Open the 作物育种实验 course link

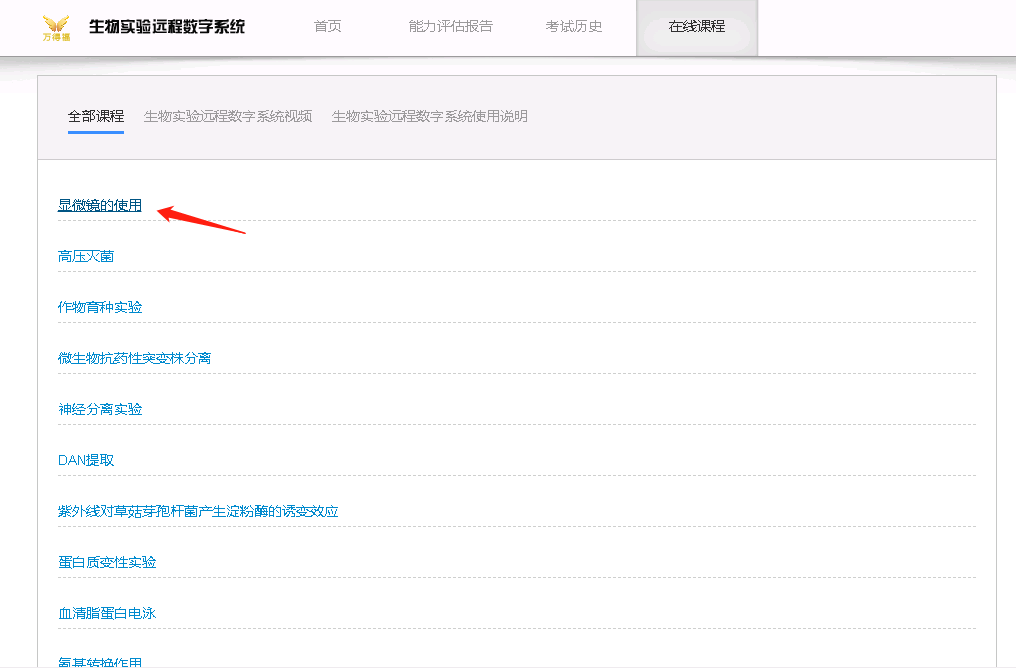pyautogui.click(x=100, y=307)
